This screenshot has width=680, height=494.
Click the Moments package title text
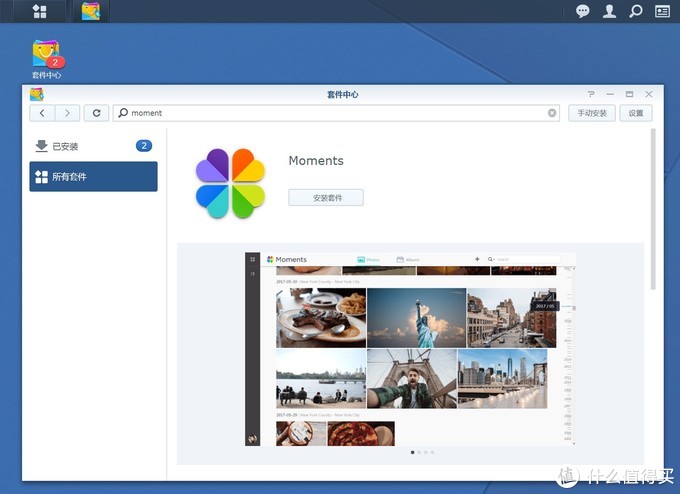click(x=316, y=161)
